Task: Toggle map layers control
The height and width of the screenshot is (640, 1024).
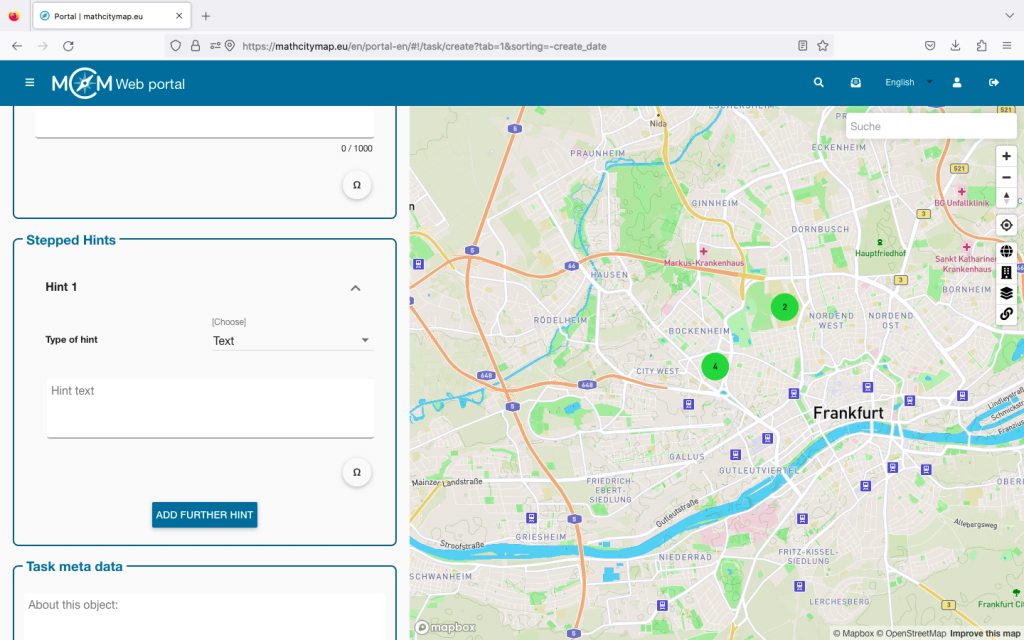Action: pyautogui.click(x=1006, y=293)
